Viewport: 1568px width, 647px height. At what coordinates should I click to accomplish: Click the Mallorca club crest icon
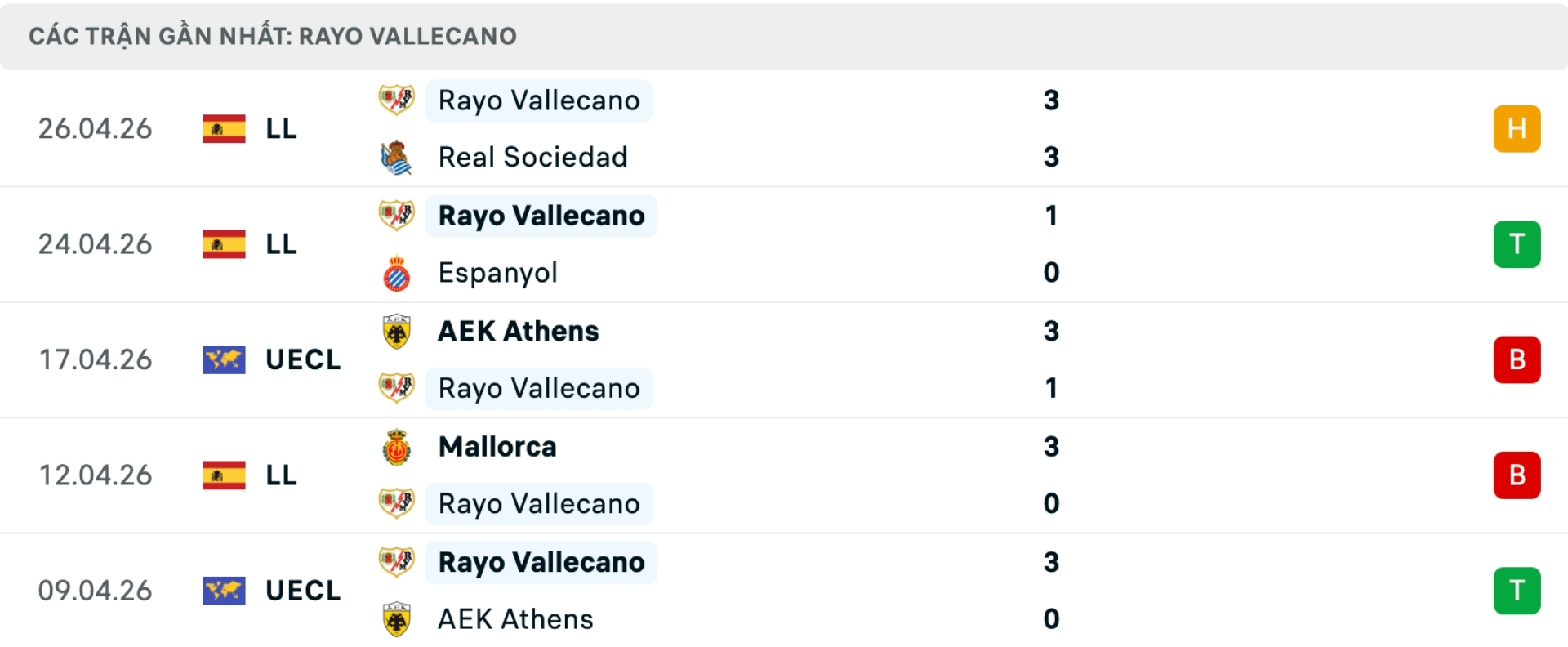click(x=397, y=448)
